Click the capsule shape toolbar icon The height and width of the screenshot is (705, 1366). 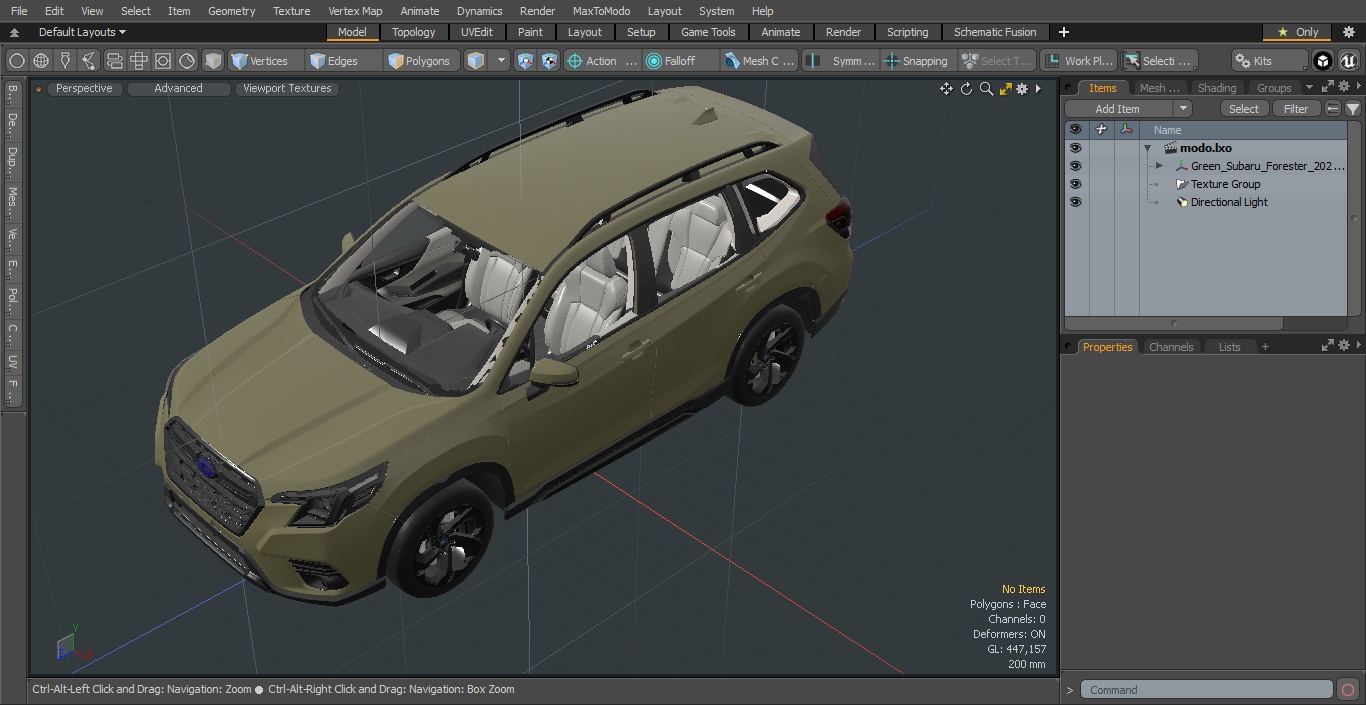114,61
